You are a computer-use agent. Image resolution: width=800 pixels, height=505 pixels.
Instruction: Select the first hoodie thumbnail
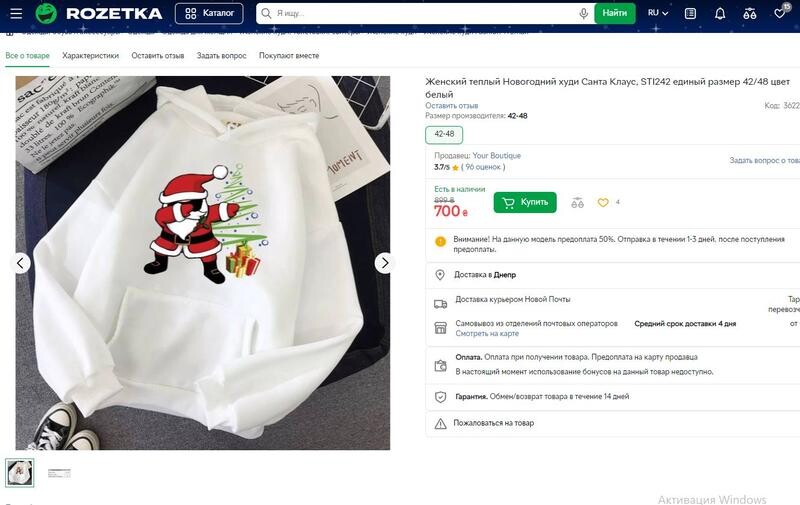pos(20,472)
